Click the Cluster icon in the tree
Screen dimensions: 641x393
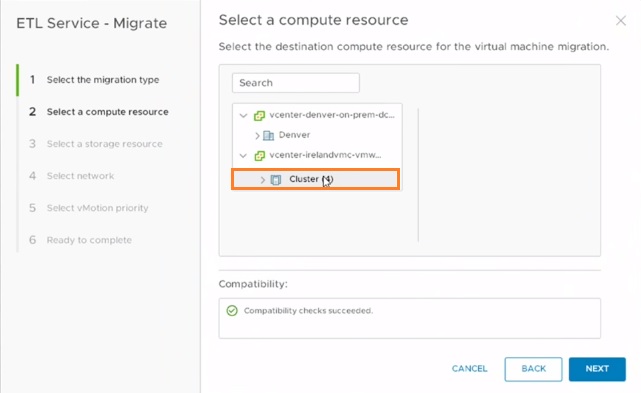276,180
